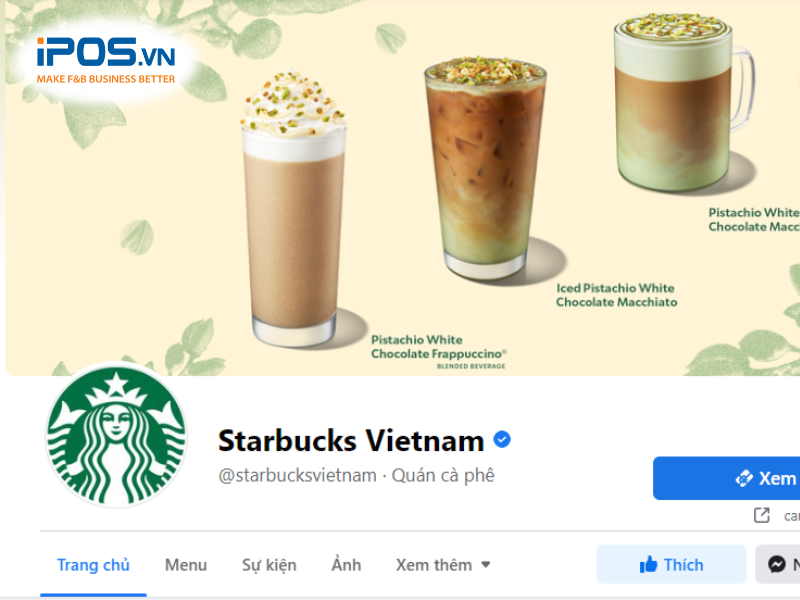Image resolution: width=800 pixels, height=600 pixels.
Task: Click the iPOS.vn logo watermark
Action: 106,60
